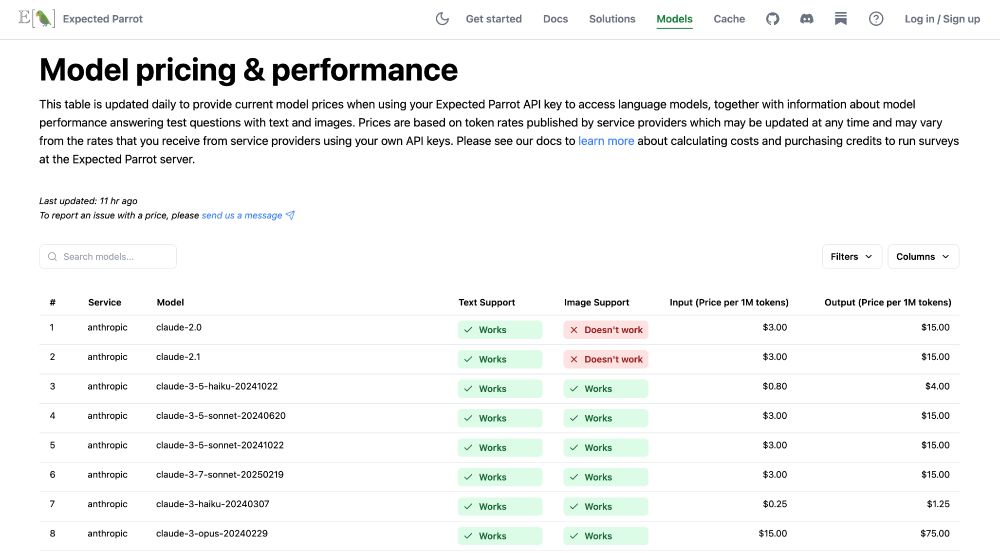Click the # column header
This screenshot has height=553, width=1000.
tap(52, 302)
